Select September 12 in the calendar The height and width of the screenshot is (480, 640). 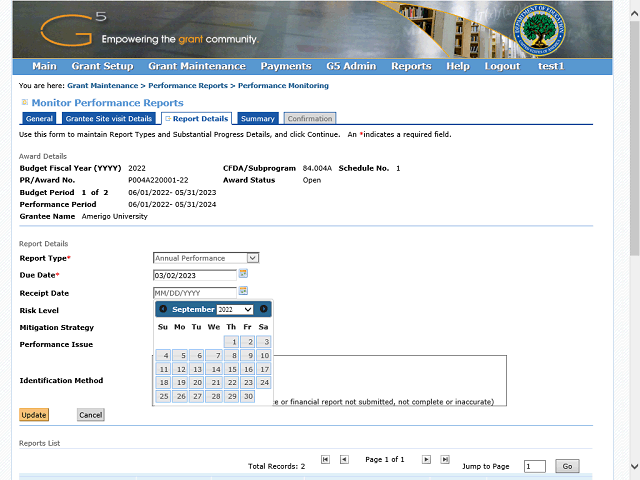pyautogui.click(x=180, y=369)
